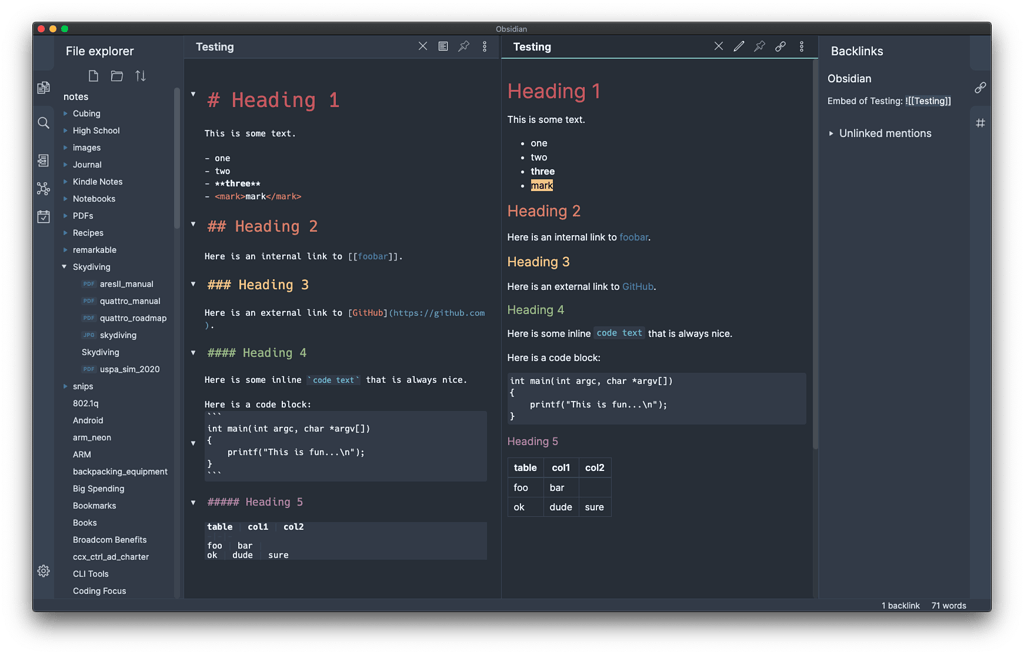The height and width of the screenshot is (655, 1024).
Task: Open Obsidian settings gear
Action: 43,571
